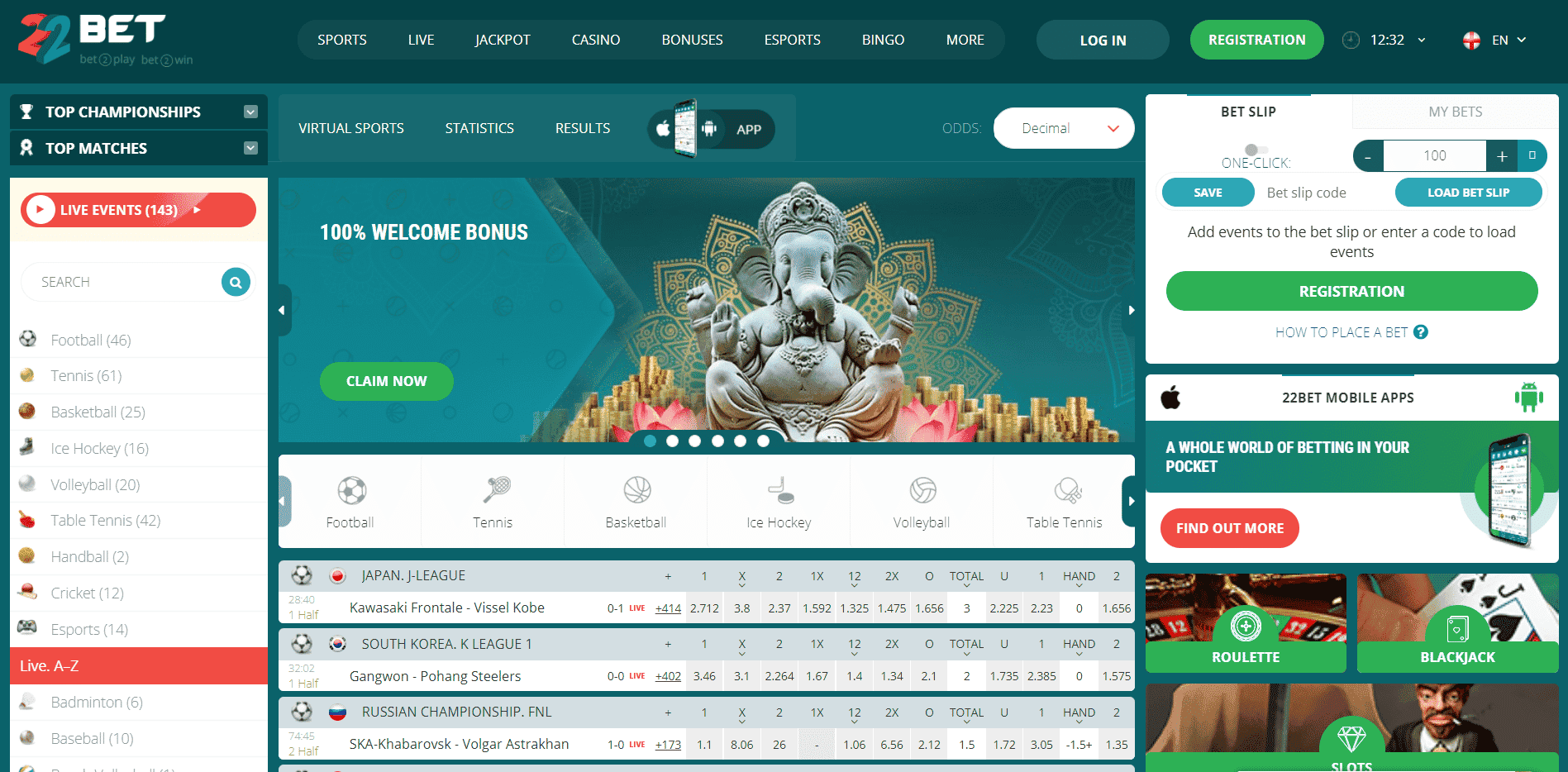
Task: Click the LOG IN button
Action: coord(1103,40)
